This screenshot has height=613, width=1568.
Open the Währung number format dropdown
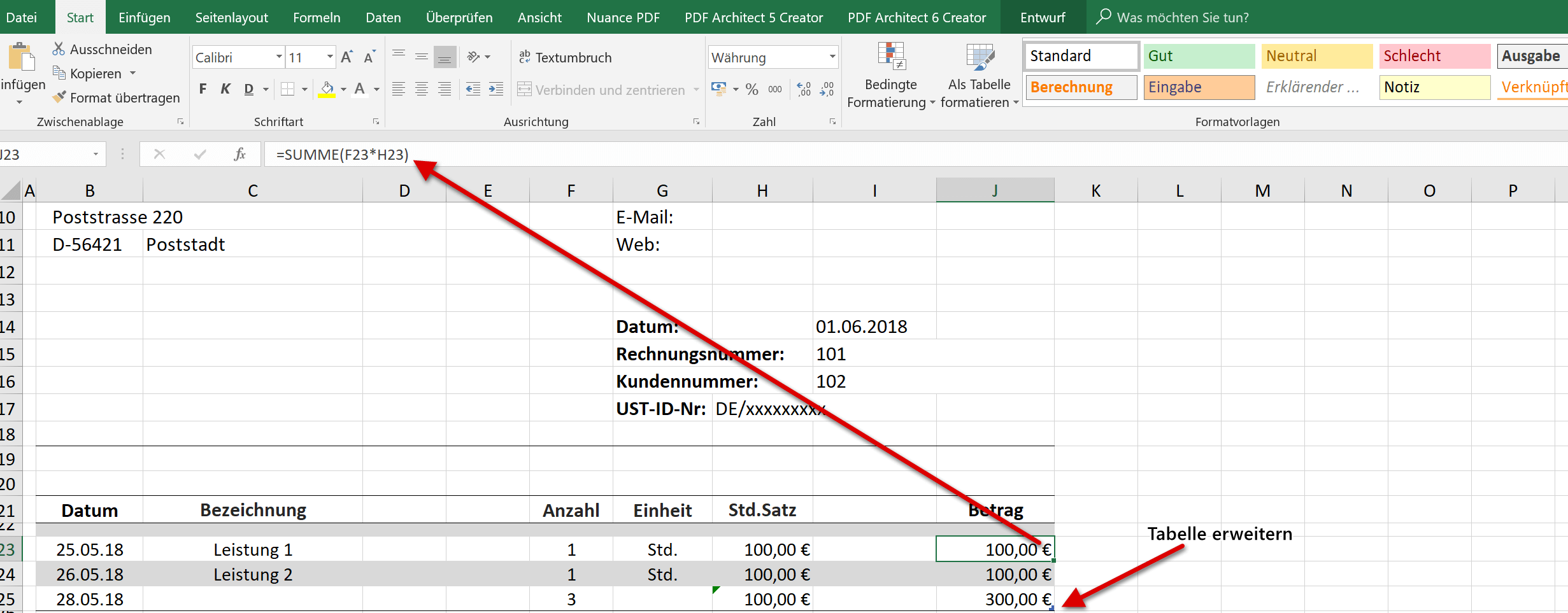(x=832, y=57)
